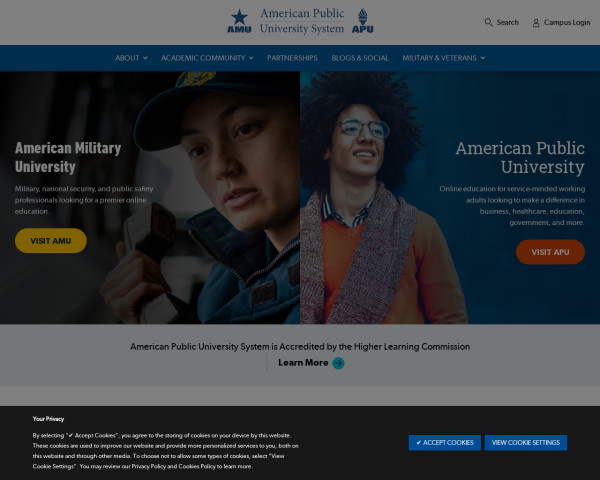
Task: Open the Blogs & Social menu item
Action: tap(360, 58)
